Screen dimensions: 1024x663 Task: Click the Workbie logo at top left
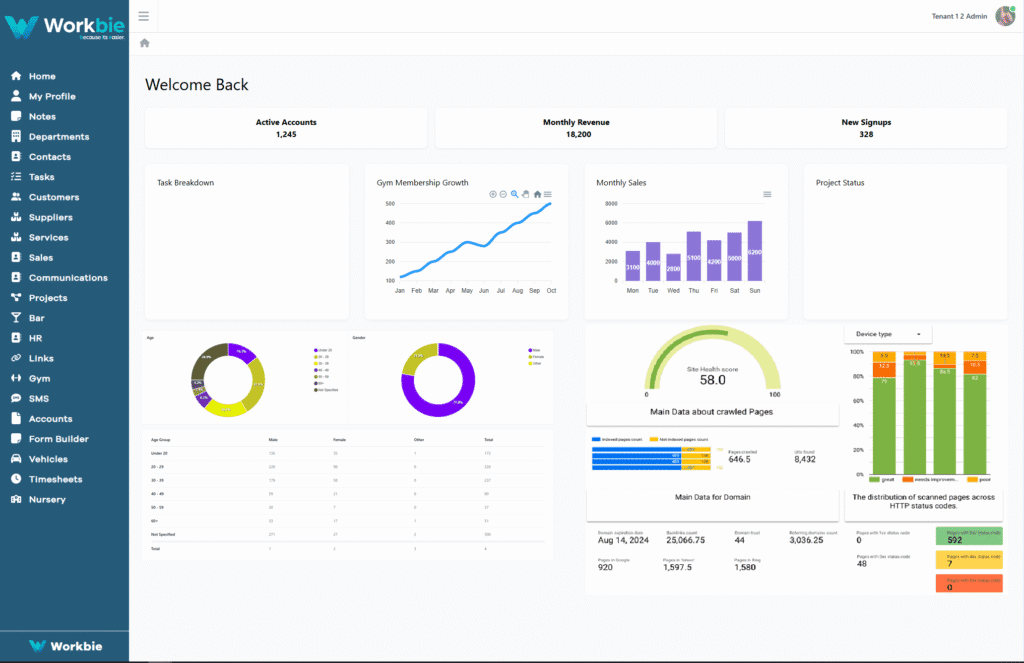(64, 27)
